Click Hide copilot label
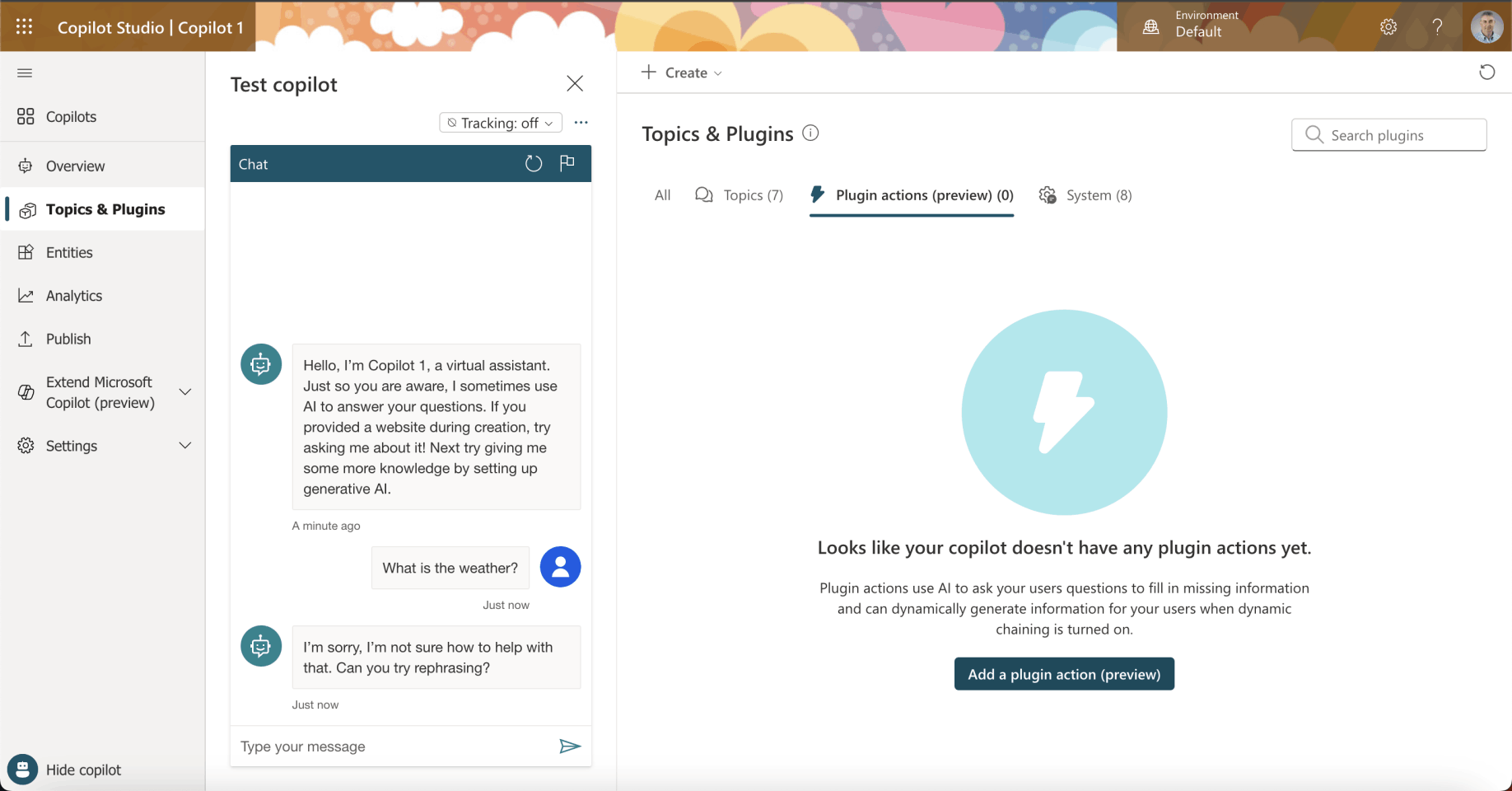The height and width of the screenshot is (791, 1512). point(83,770)
